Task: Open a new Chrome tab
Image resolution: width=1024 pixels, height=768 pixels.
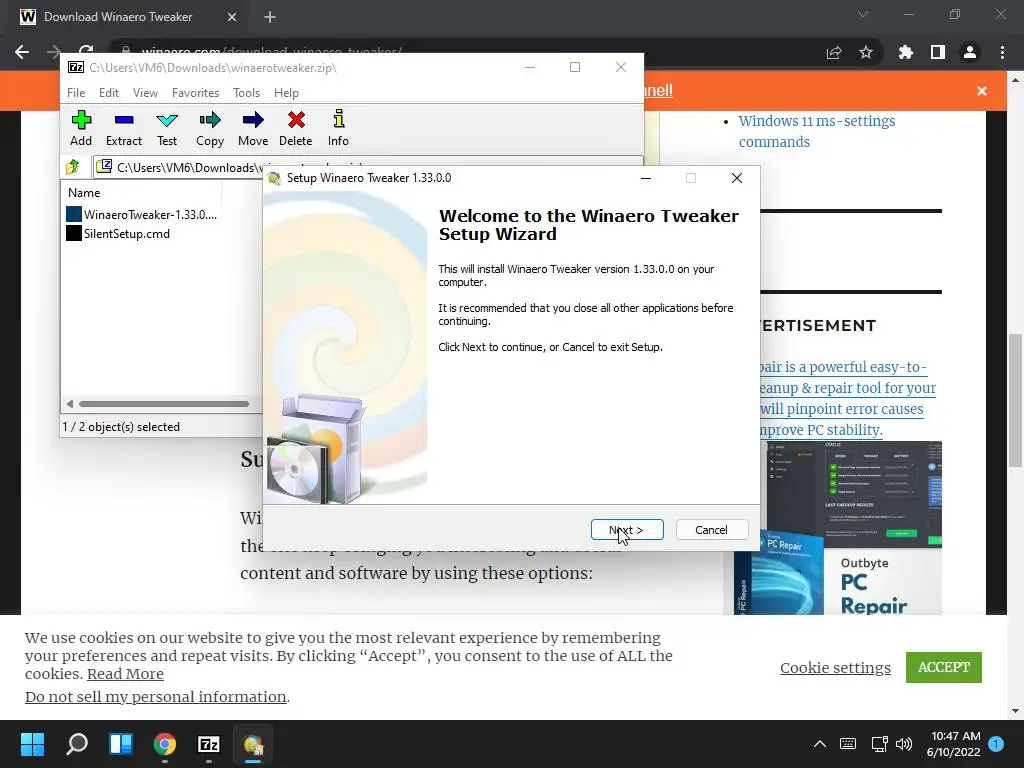Action: pos(270,17)
